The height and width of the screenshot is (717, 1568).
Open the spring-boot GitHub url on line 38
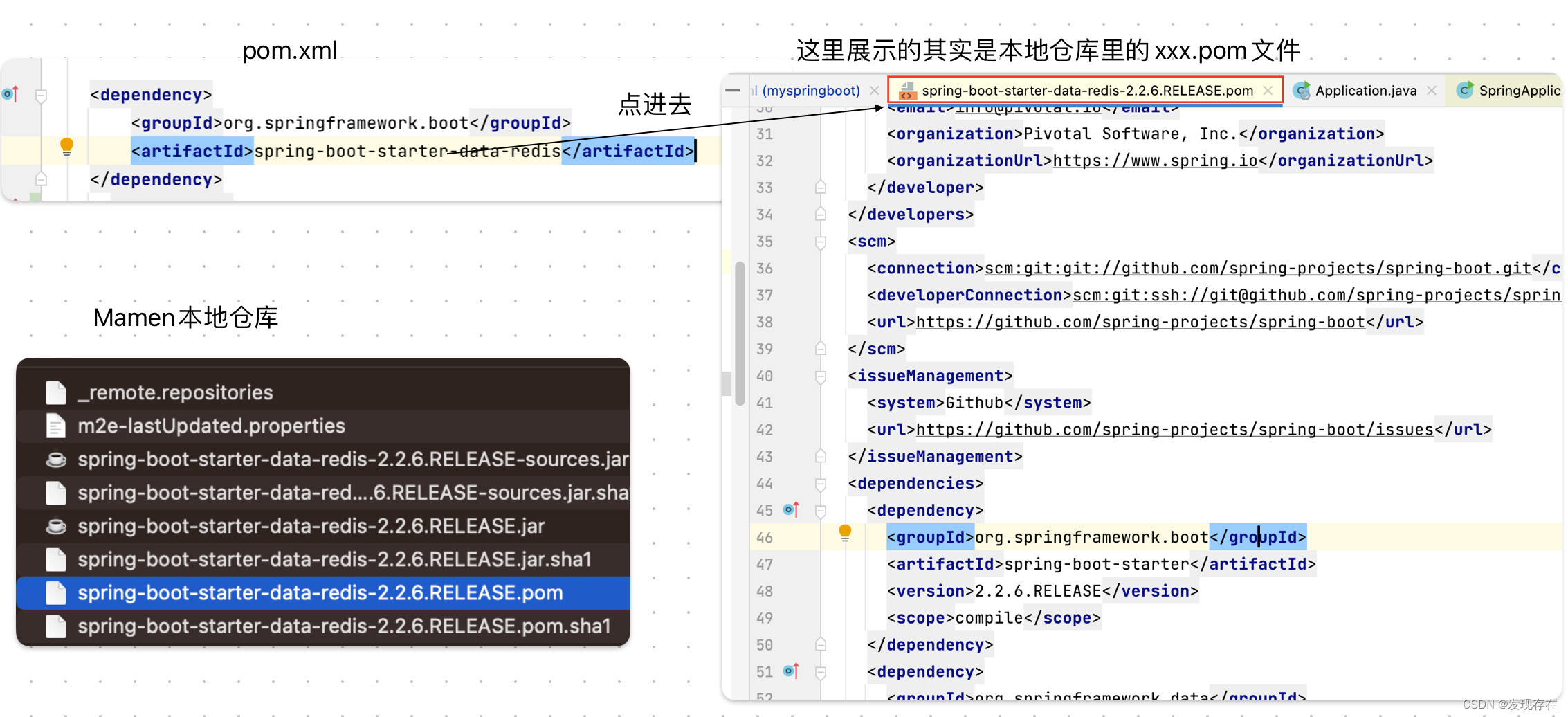(x=1140, y=322)
